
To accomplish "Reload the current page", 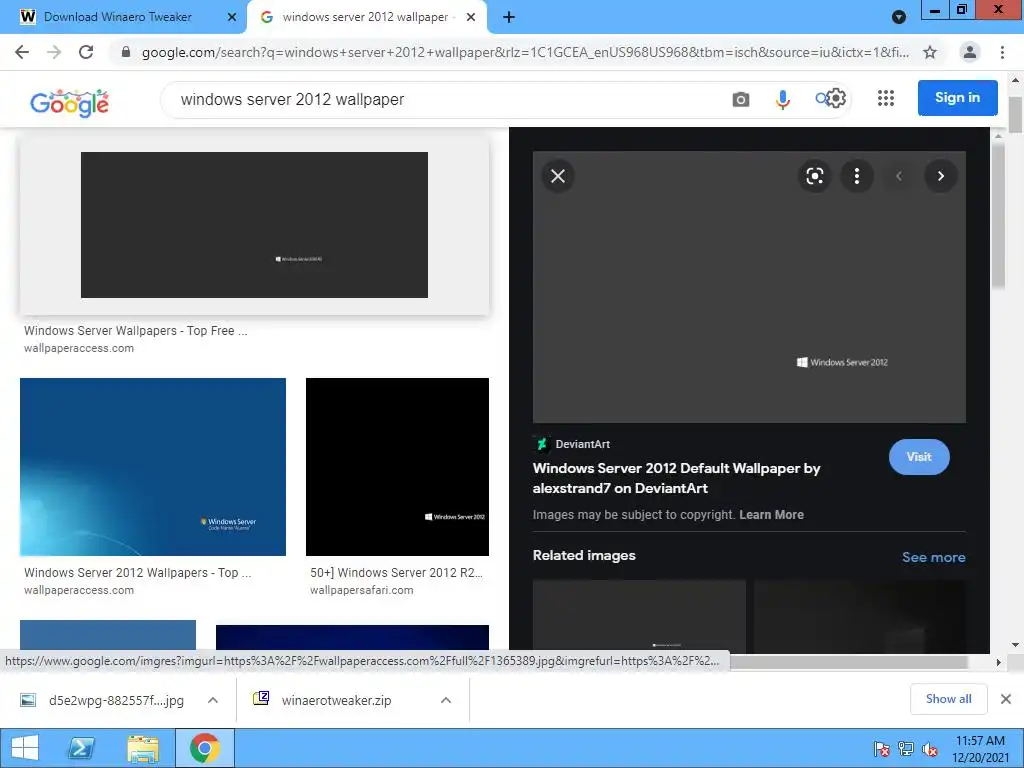I will tap(86, 52).
